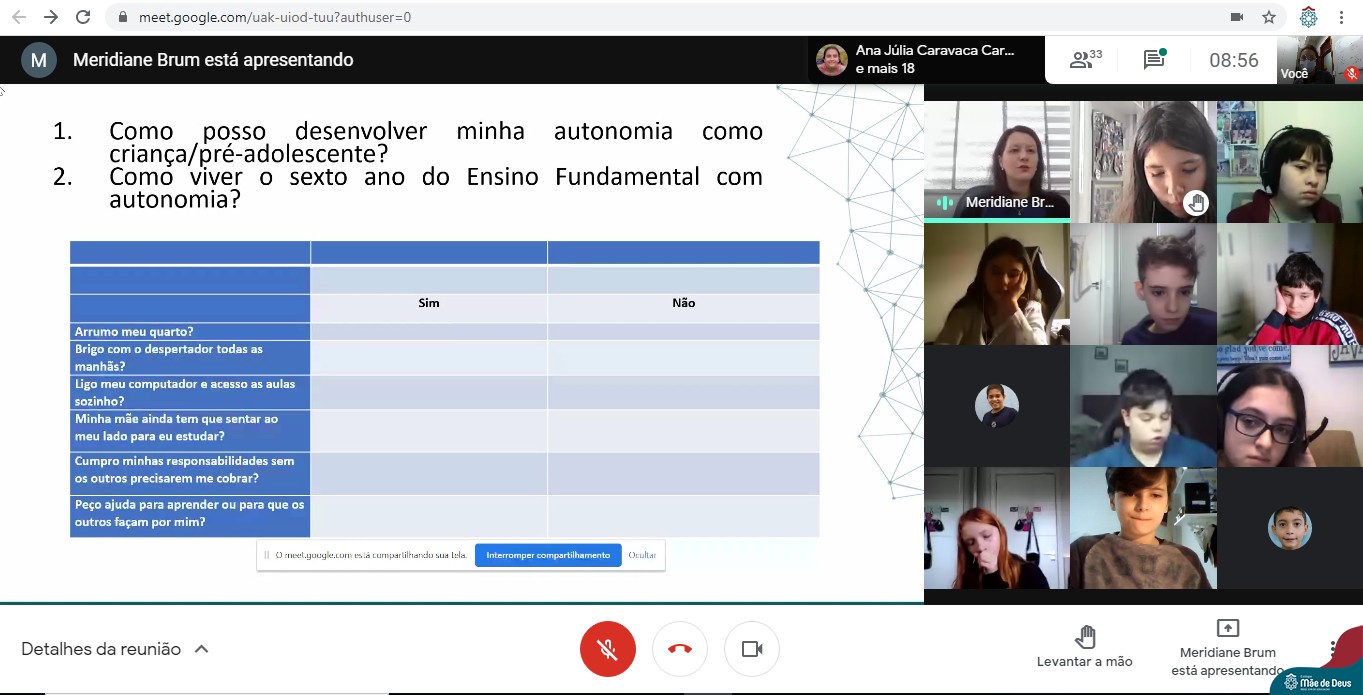
Task: Select Meridiane Brum's video tile
Action: pyautogui.click(x=996, y=161)
